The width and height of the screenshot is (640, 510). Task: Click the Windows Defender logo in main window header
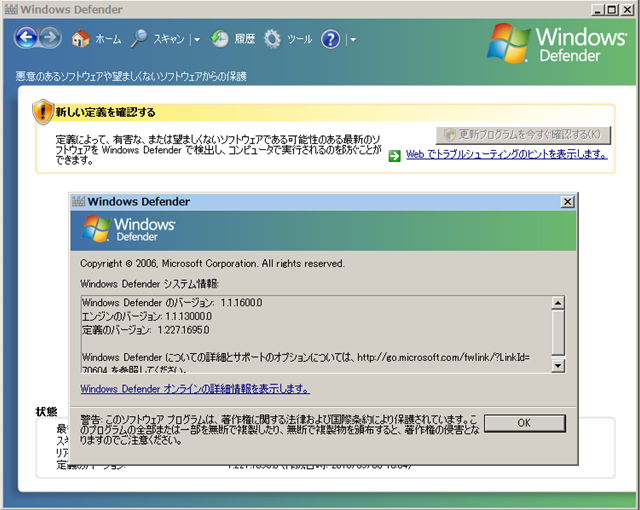point(558,44)
